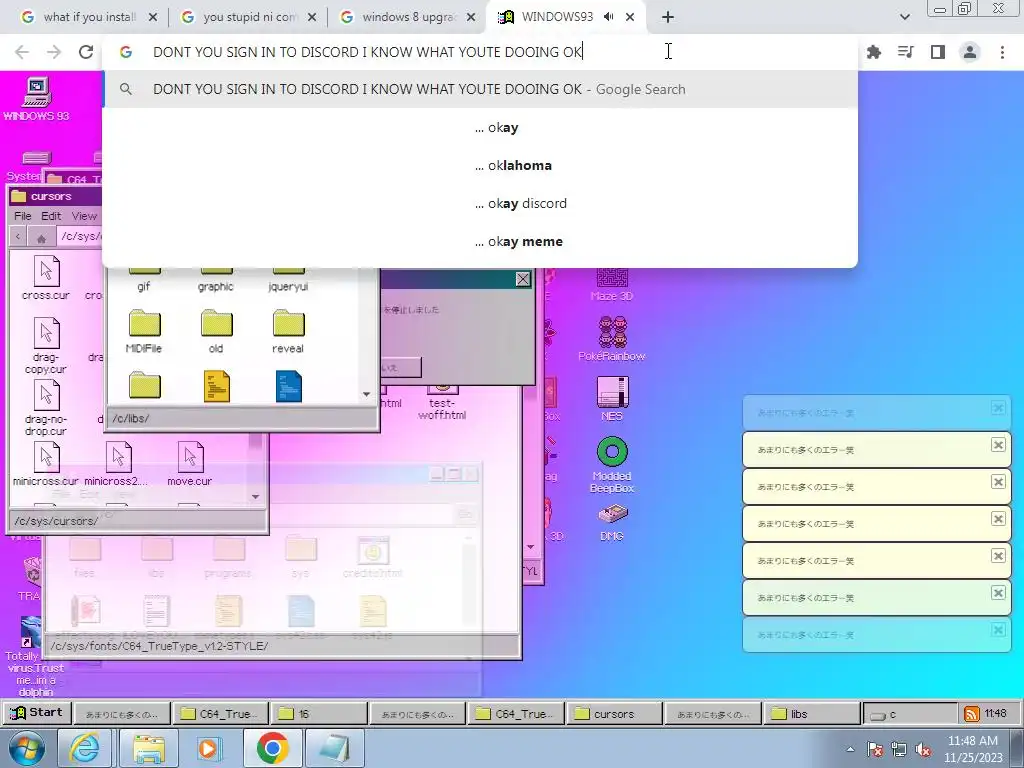Open the Chrome three-dot menu
The height and width of the screenshot is (768, 1024).
[1002, 52]
